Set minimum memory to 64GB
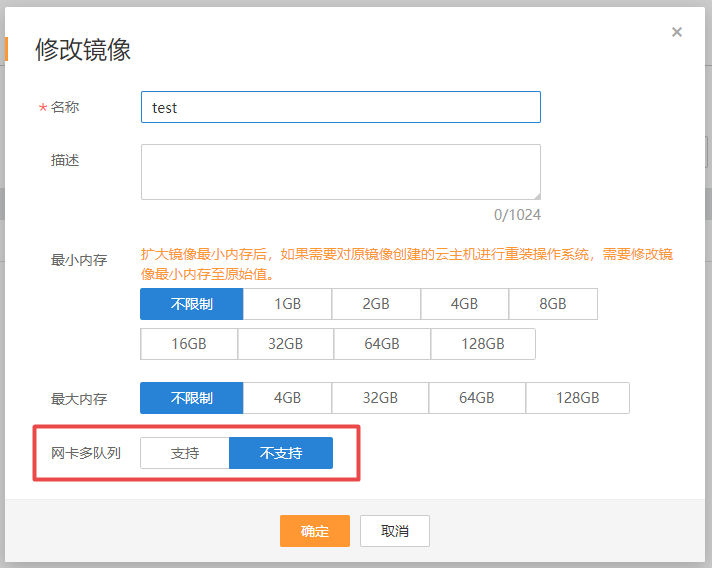Viewport: 712px width, 568px height. coord(382,344)
